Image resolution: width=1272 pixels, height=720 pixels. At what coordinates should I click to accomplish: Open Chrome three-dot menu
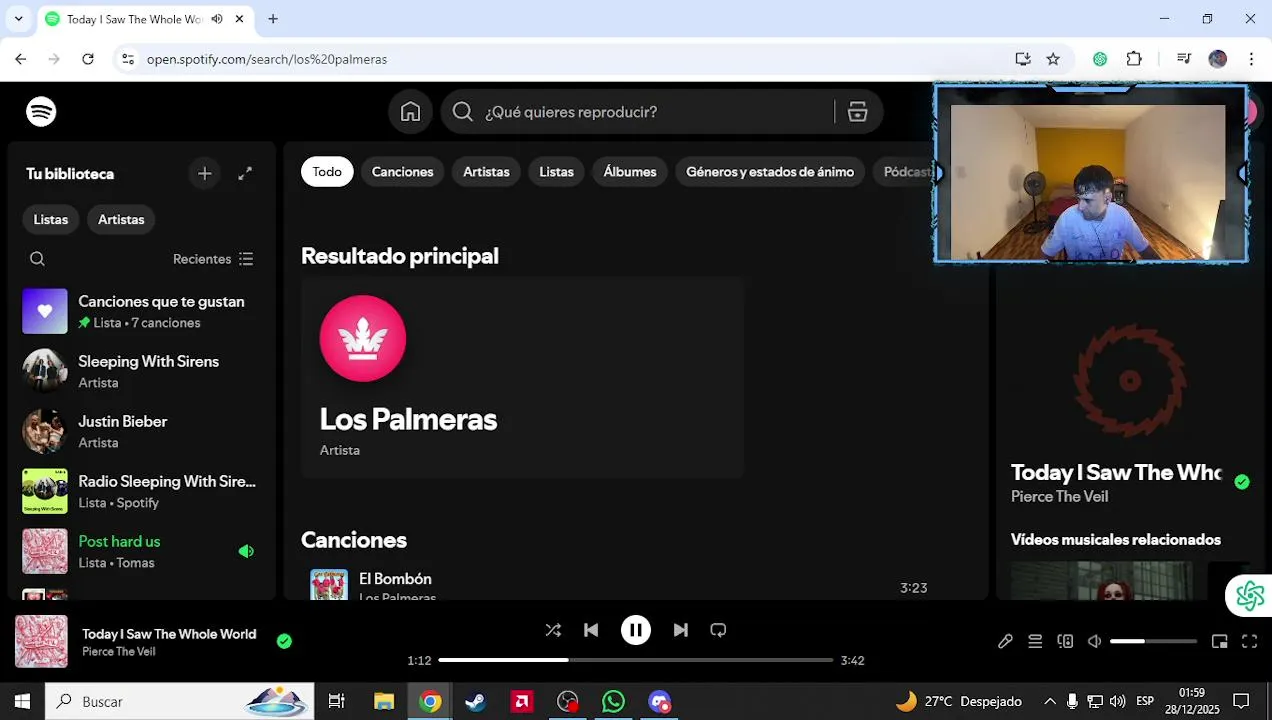(1251, 59)
